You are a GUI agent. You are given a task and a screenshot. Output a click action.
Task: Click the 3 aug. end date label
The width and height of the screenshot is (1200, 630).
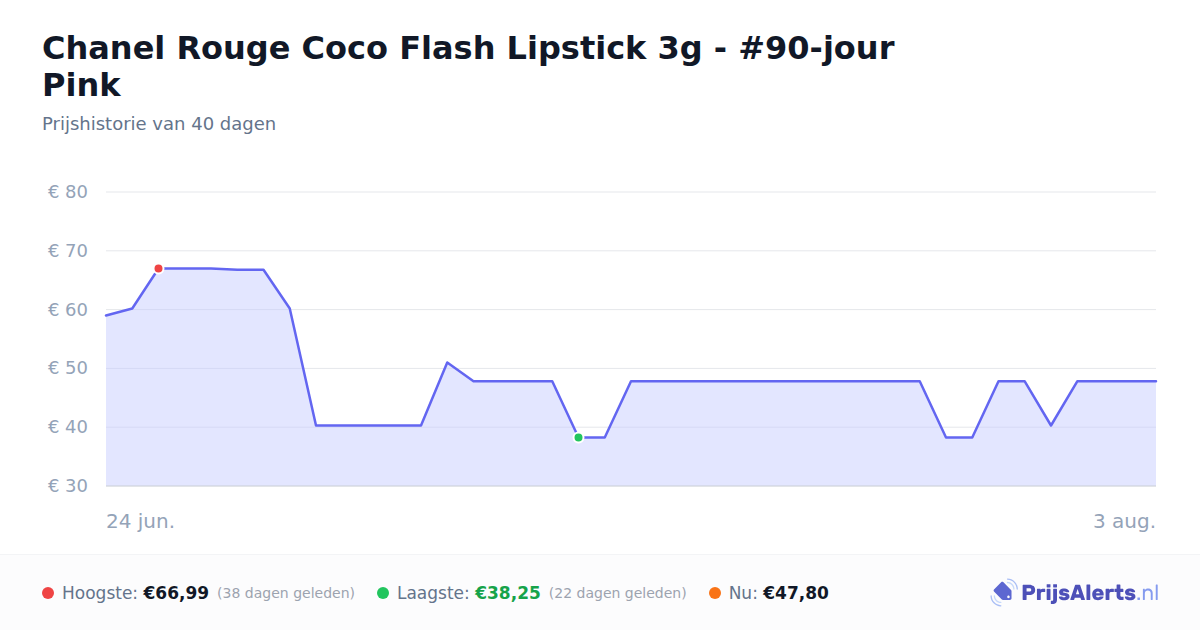coord(1125,522)
